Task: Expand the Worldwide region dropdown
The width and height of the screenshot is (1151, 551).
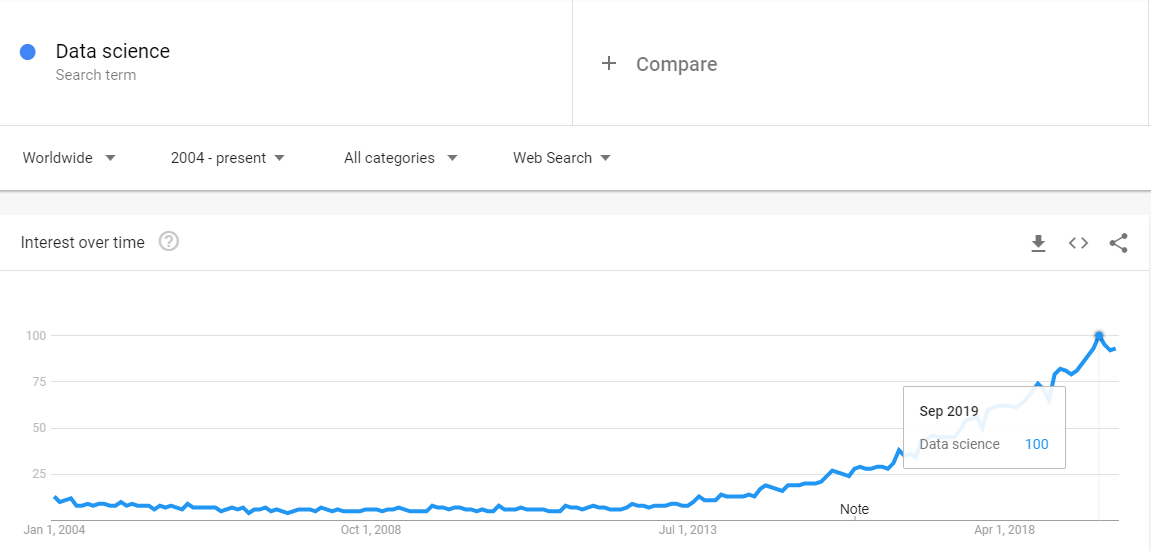Action: click(69, 158)
